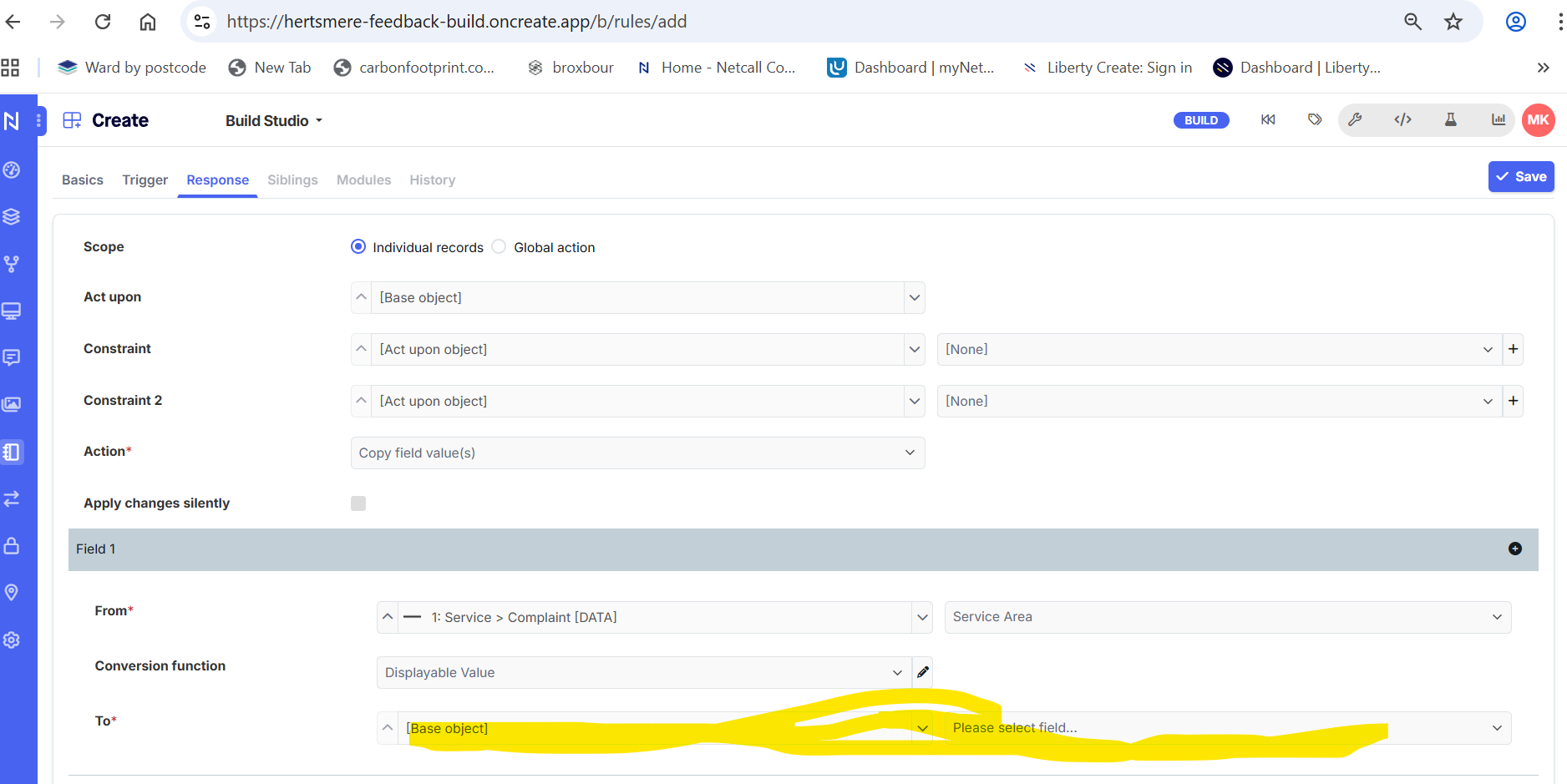Click the flask test icon
This screenshot has width=1567, height=784.
click(1451, 120)
